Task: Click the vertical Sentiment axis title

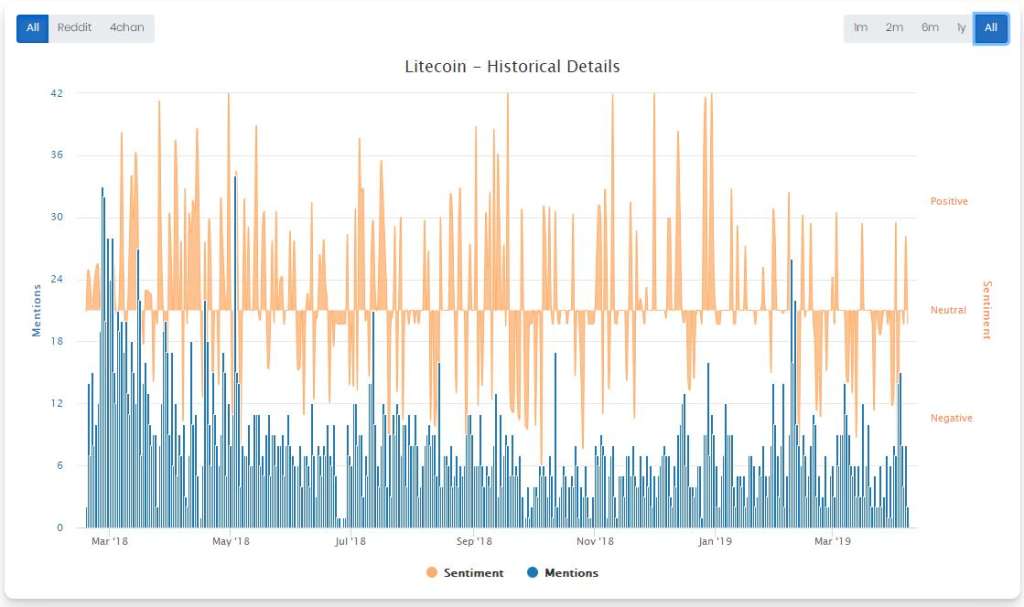Action: point(987,310)
